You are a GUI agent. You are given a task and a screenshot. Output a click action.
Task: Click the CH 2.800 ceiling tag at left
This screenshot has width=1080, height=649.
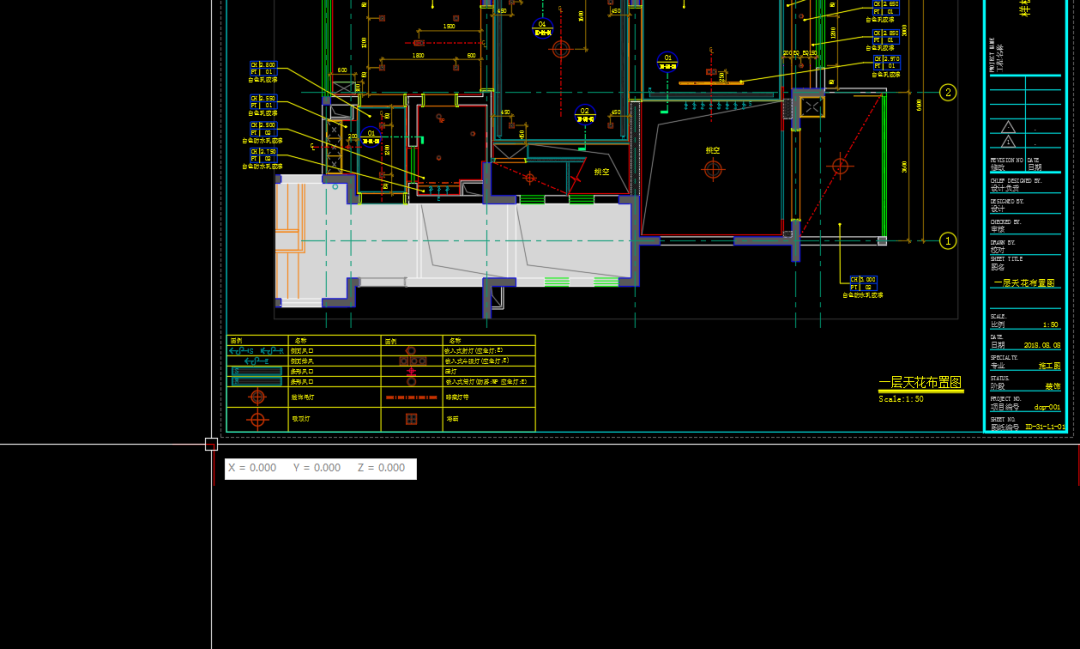tap(263, 68)
